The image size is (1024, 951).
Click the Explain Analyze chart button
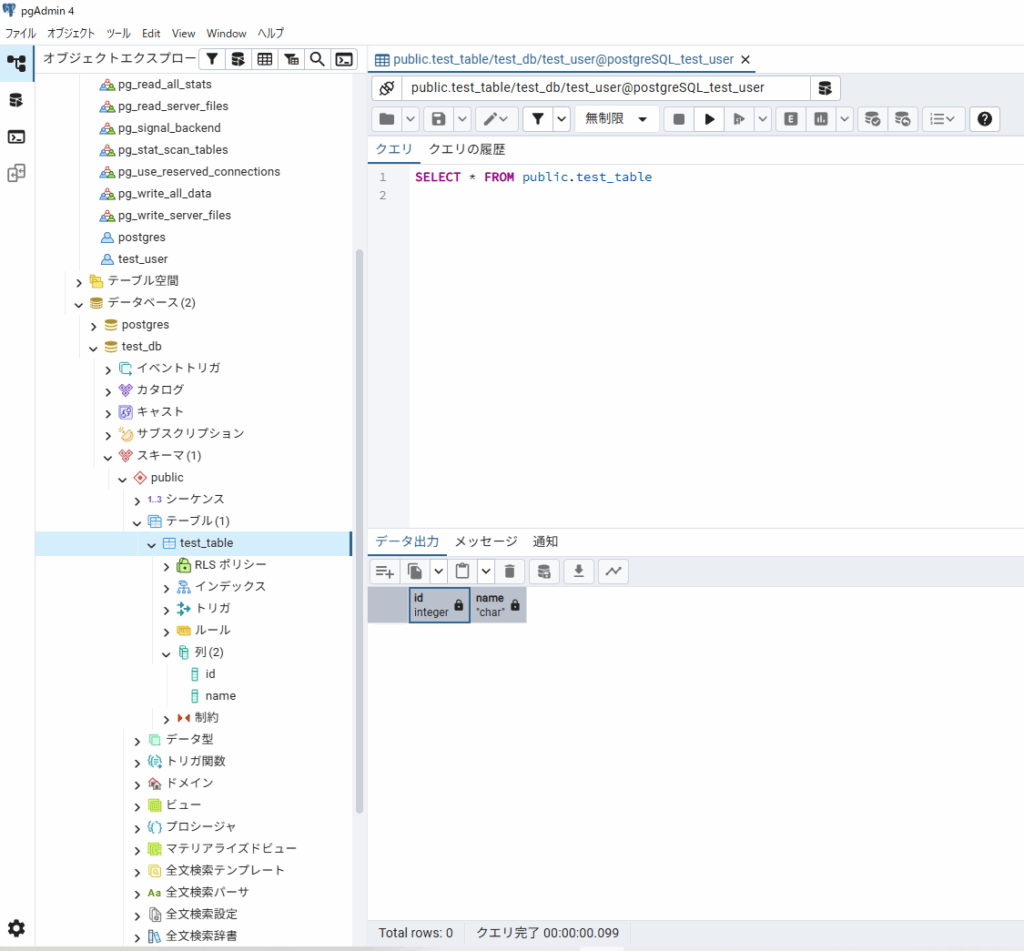tap(821, 119)
